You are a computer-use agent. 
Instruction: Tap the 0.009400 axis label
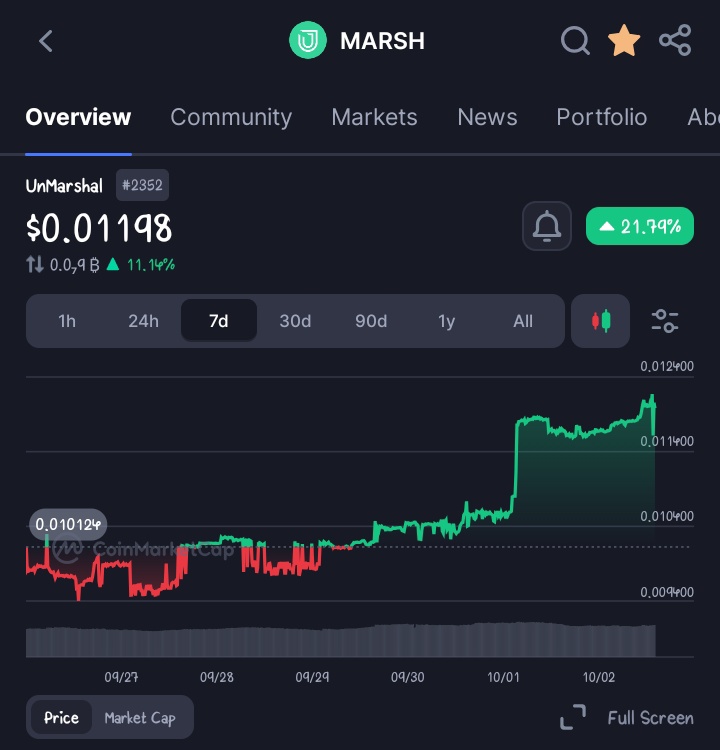667,592
